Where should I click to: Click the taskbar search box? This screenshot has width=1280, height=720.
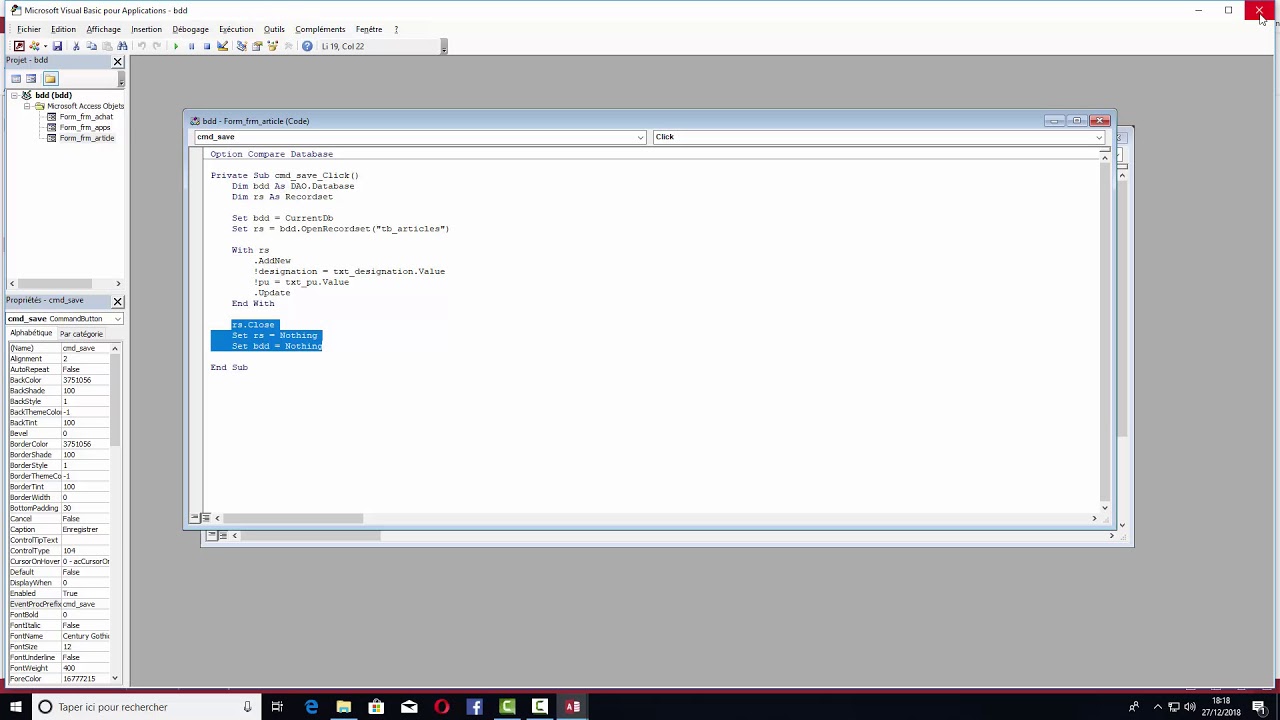pos(145,707)
